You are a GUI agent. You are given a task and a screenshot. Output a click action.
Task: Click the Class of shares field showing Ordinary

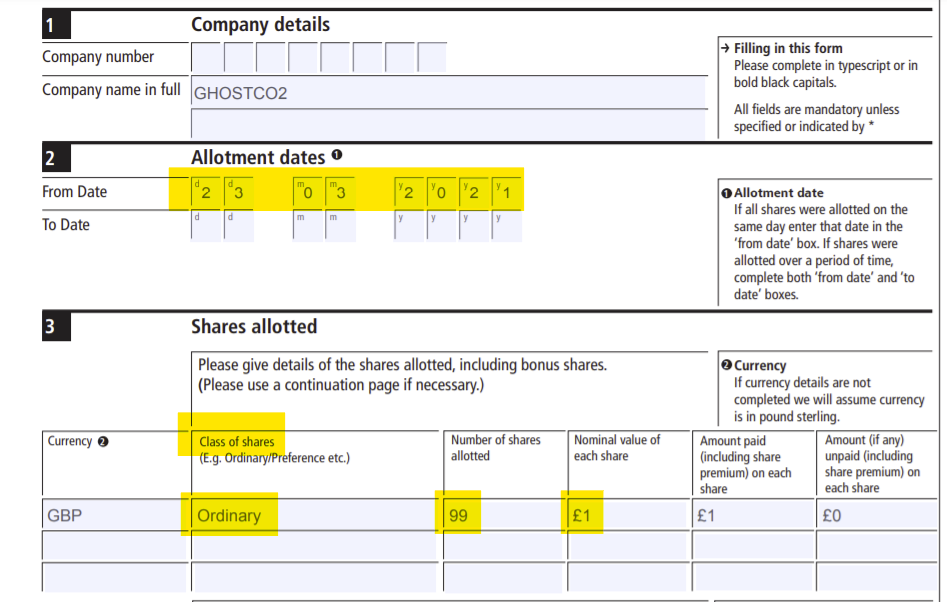click(314, 516)
